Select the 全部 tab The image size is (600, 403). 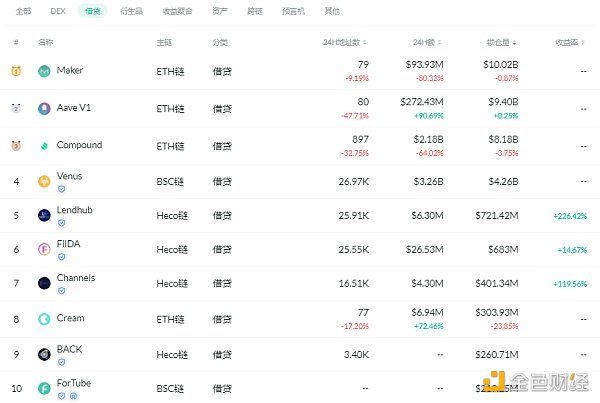[x=22, y=12]
